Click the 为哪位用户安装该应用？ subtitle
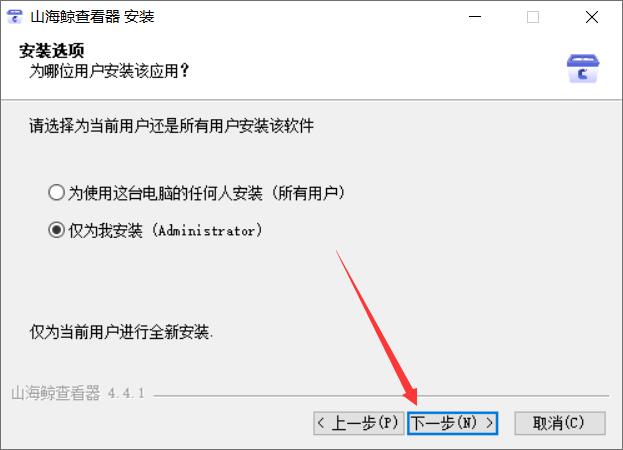The width and height of the screenshot is (623, 450). 109,71
